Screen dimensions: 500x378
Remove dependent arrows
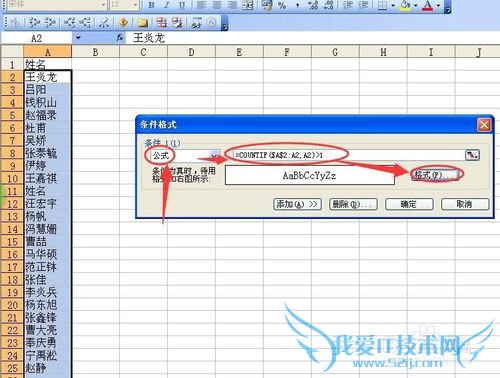(85, 22)
